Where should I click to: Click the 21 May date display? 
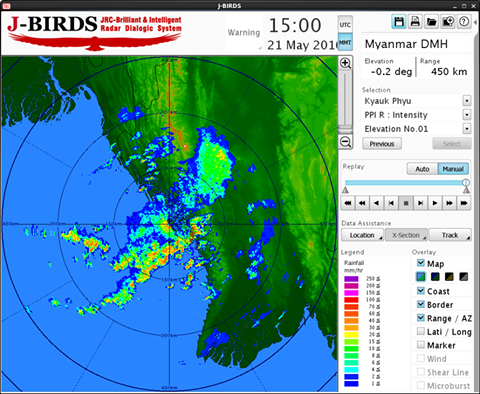[302, 45]
